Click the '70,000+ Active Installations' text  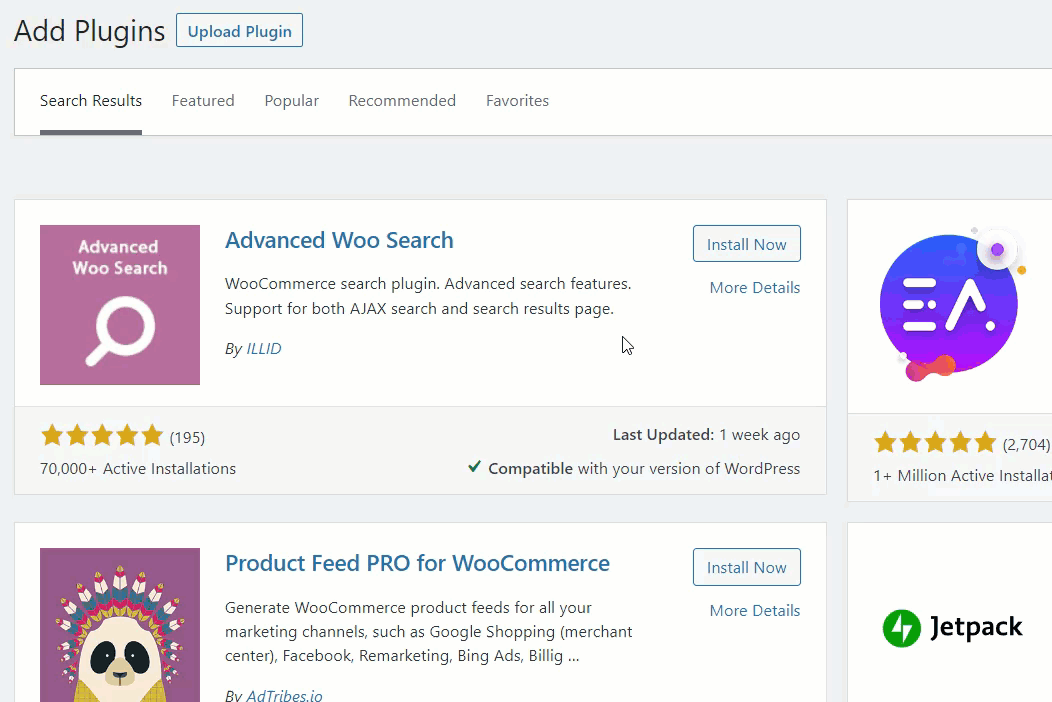(x=138, y=468)
